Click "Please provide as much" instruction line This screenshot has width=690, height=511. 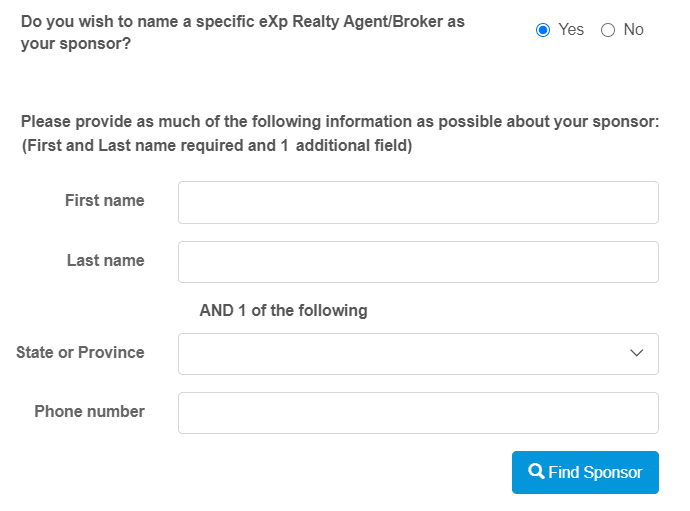[x=340, y=122]
